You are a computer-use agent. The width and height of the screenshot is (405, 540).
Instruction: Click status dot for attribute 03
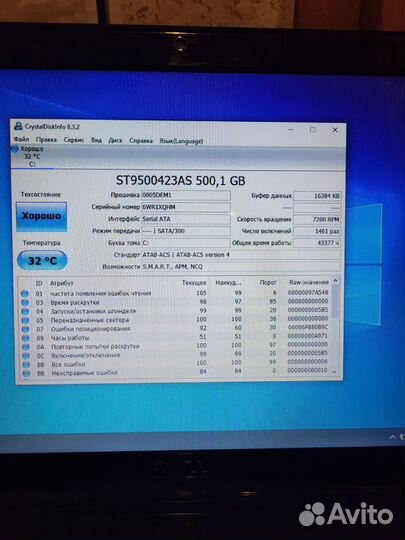click(25, 302)
